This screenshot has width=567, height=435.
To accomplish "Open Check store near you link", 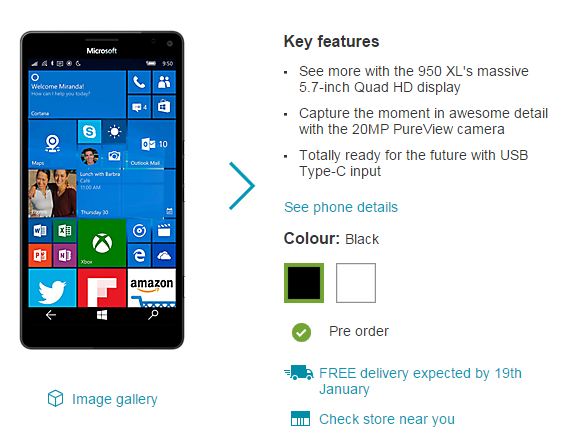I will (x=387, y=419).
